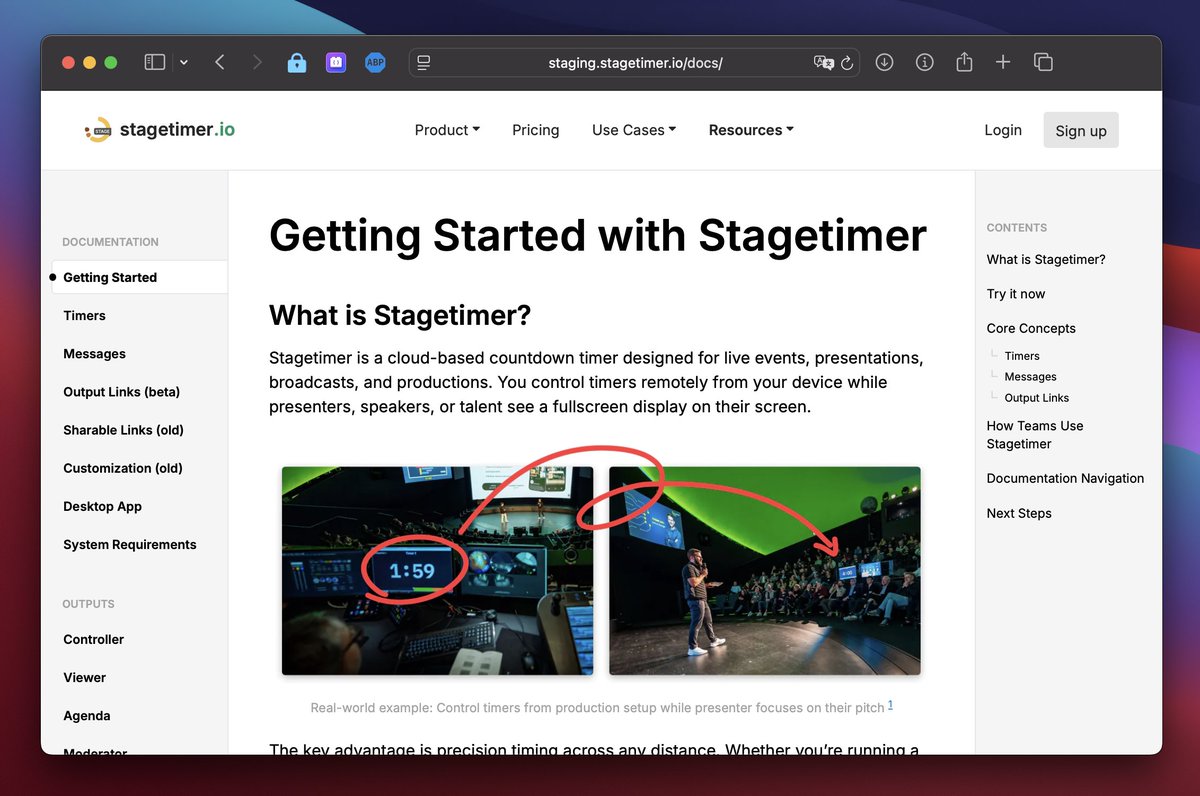The image size is (1200, 796).
Task: Open Controller under Outputs
Action: [x=93, y=639]
